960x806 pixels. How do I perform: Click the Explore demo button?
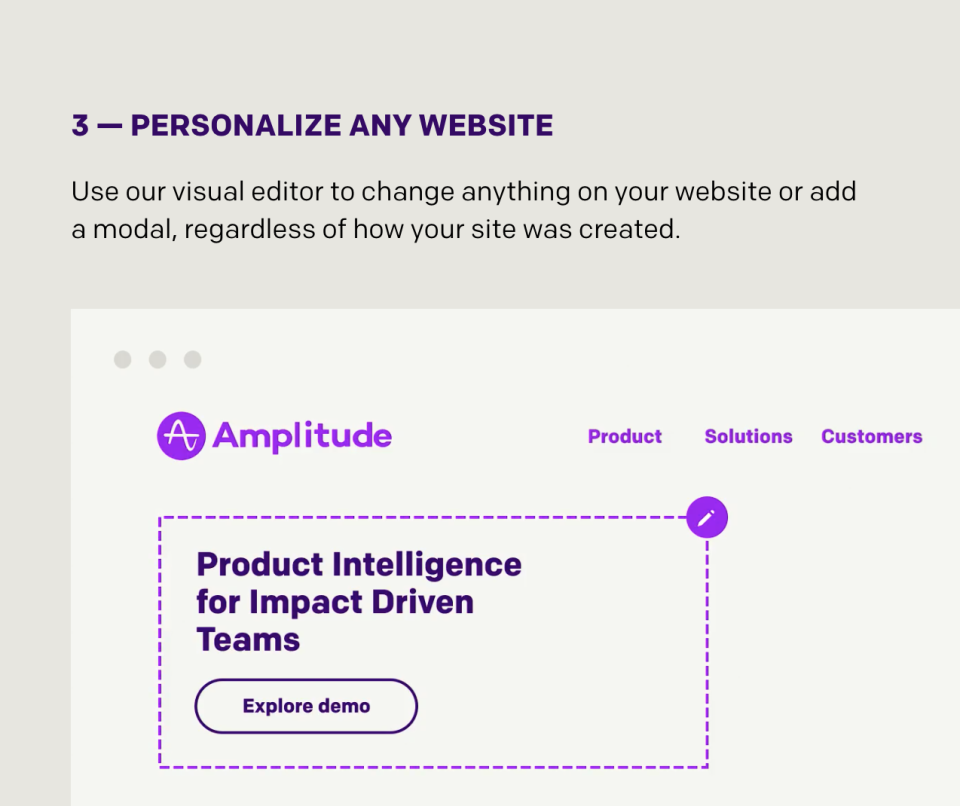306,706
